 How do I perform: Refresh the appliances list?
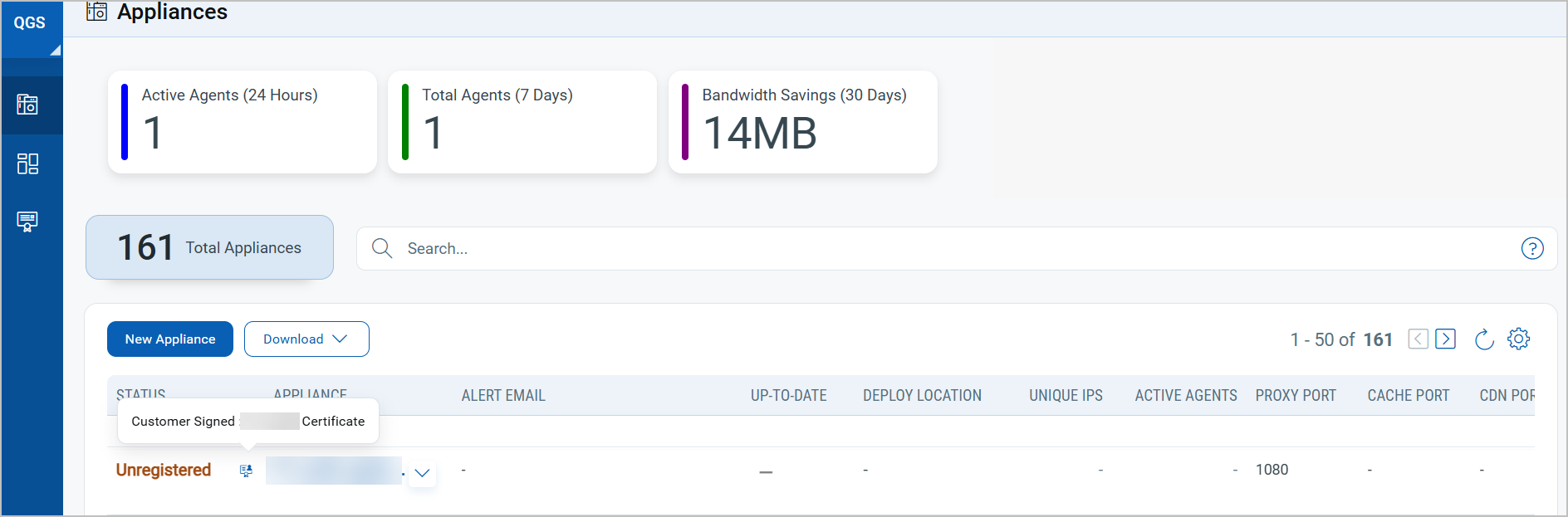[1483, 339]
